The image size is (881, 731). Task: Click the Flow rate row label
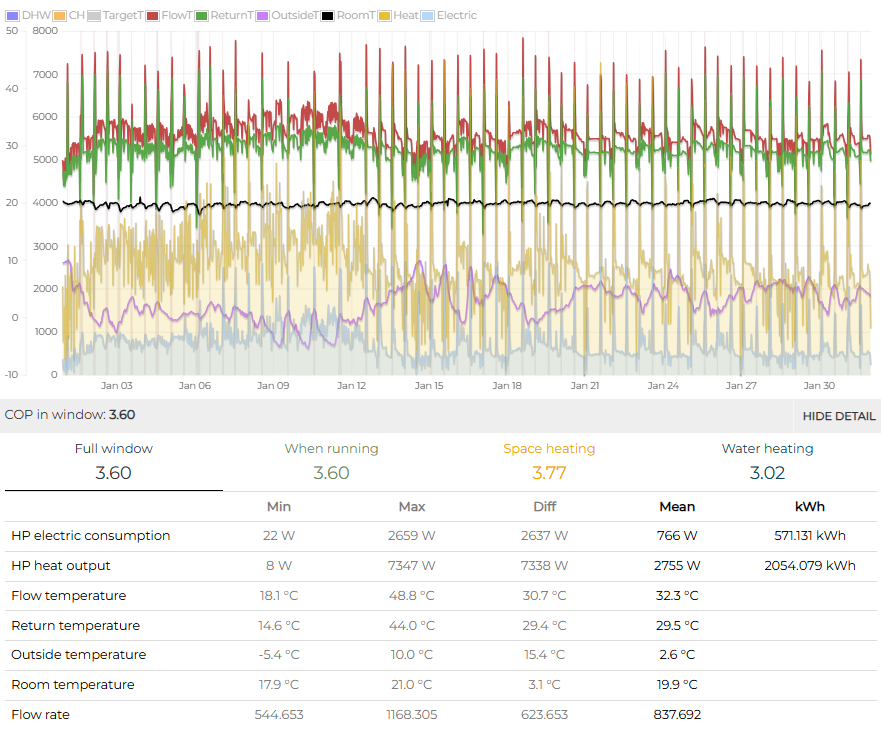click(39, 715)
